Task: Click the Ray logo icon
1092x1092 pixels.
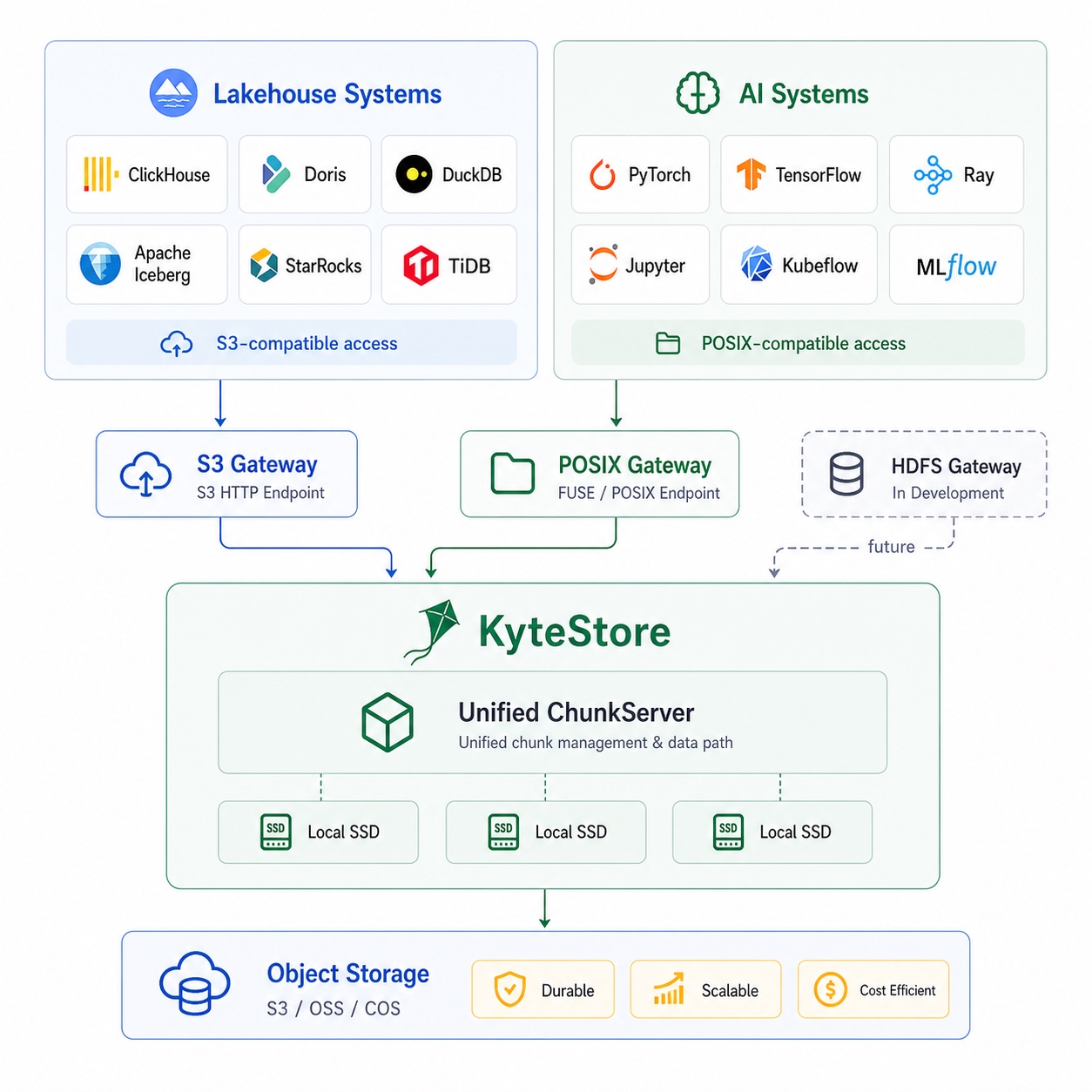Action: [933, 175]
